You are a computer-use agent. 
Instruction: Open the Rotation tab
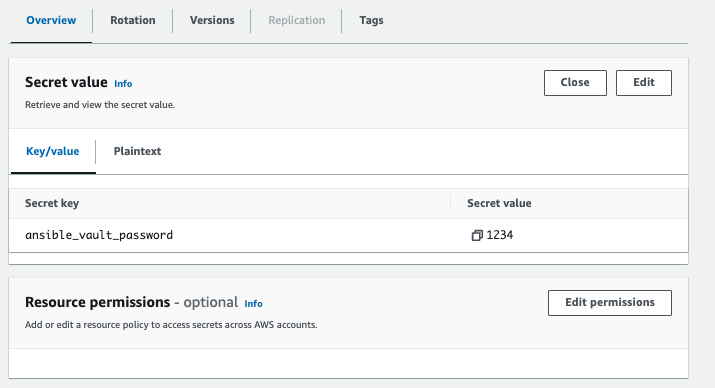coord(133,21)
